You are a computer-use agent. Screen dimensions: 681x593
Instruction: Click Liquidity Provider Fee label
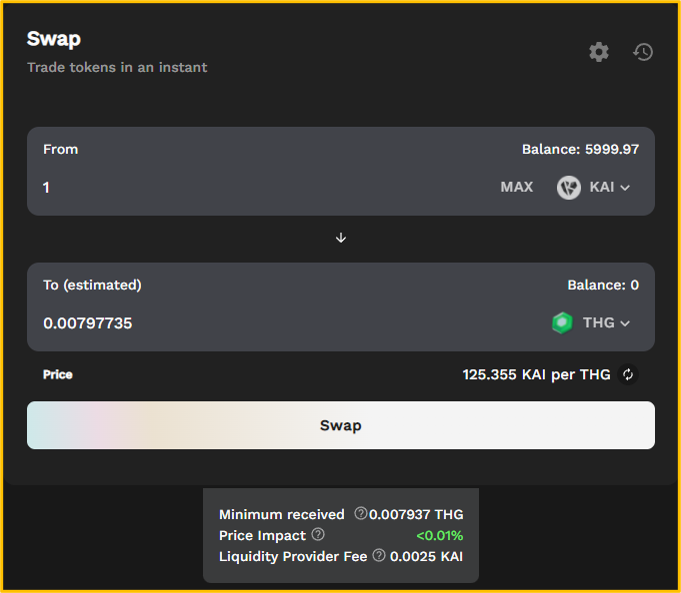click(293, 557)
